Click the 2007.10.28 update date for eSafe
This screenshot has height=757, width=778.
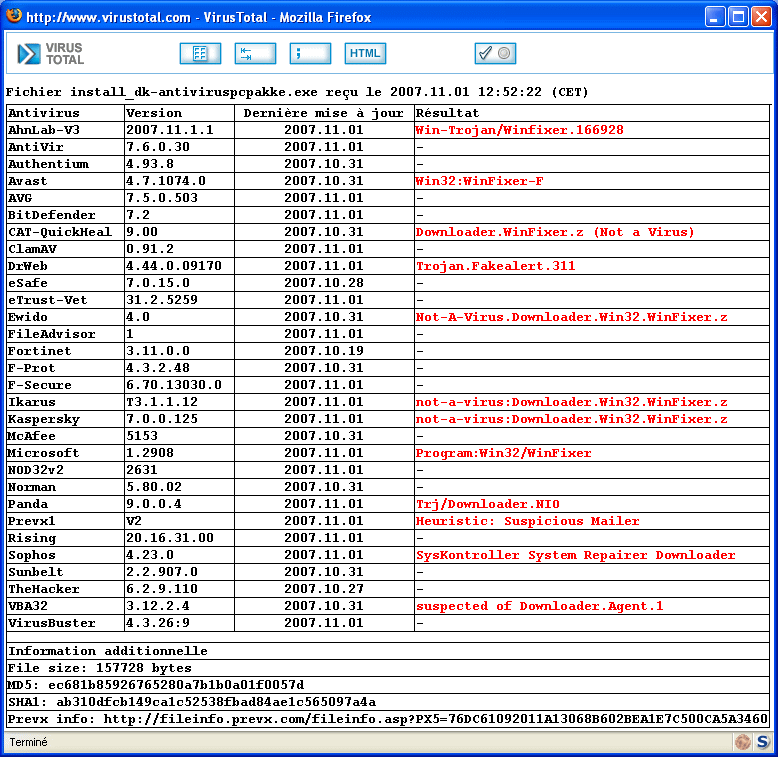point(324,283)
